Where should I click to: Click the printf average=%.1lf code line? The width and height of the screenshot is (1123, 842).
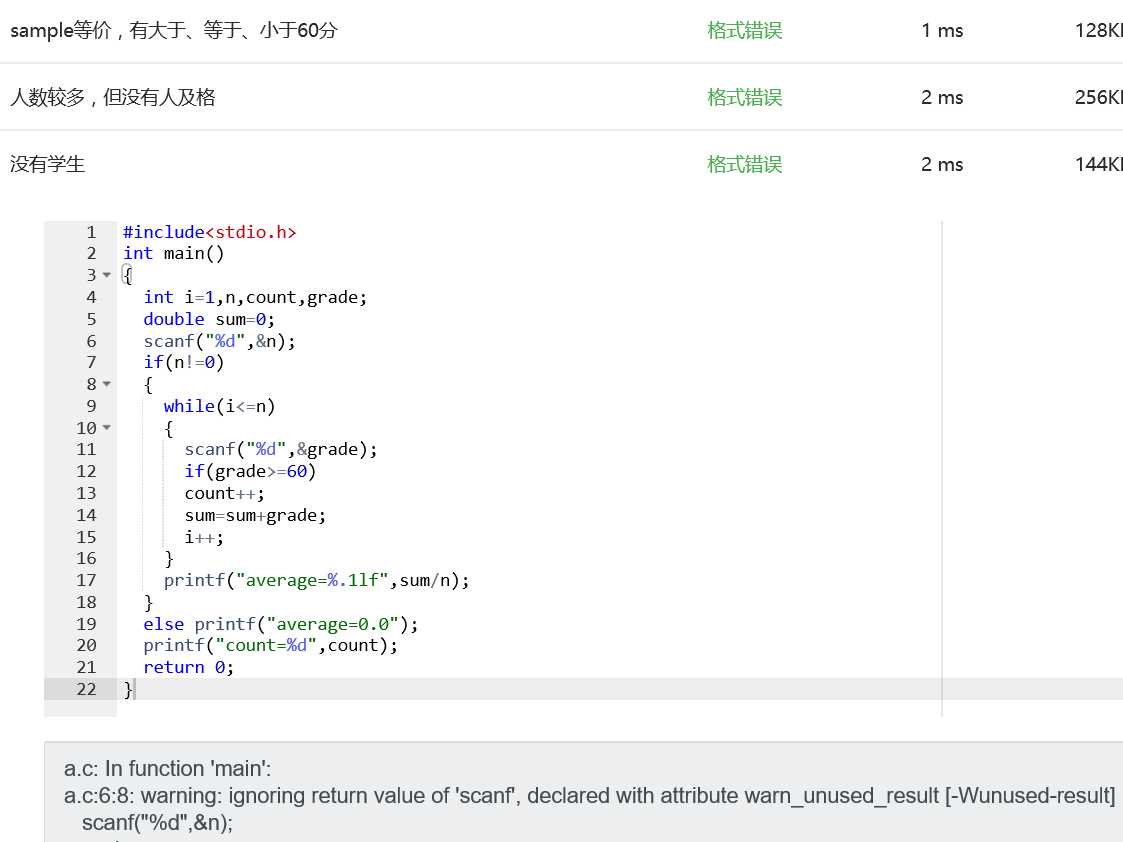click(x=316, y=580)
